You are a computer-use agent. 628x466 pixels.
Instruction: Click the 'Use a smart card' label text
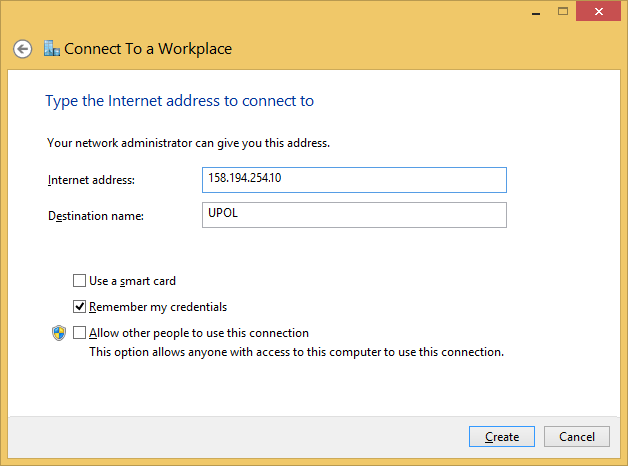coord(132,281)
